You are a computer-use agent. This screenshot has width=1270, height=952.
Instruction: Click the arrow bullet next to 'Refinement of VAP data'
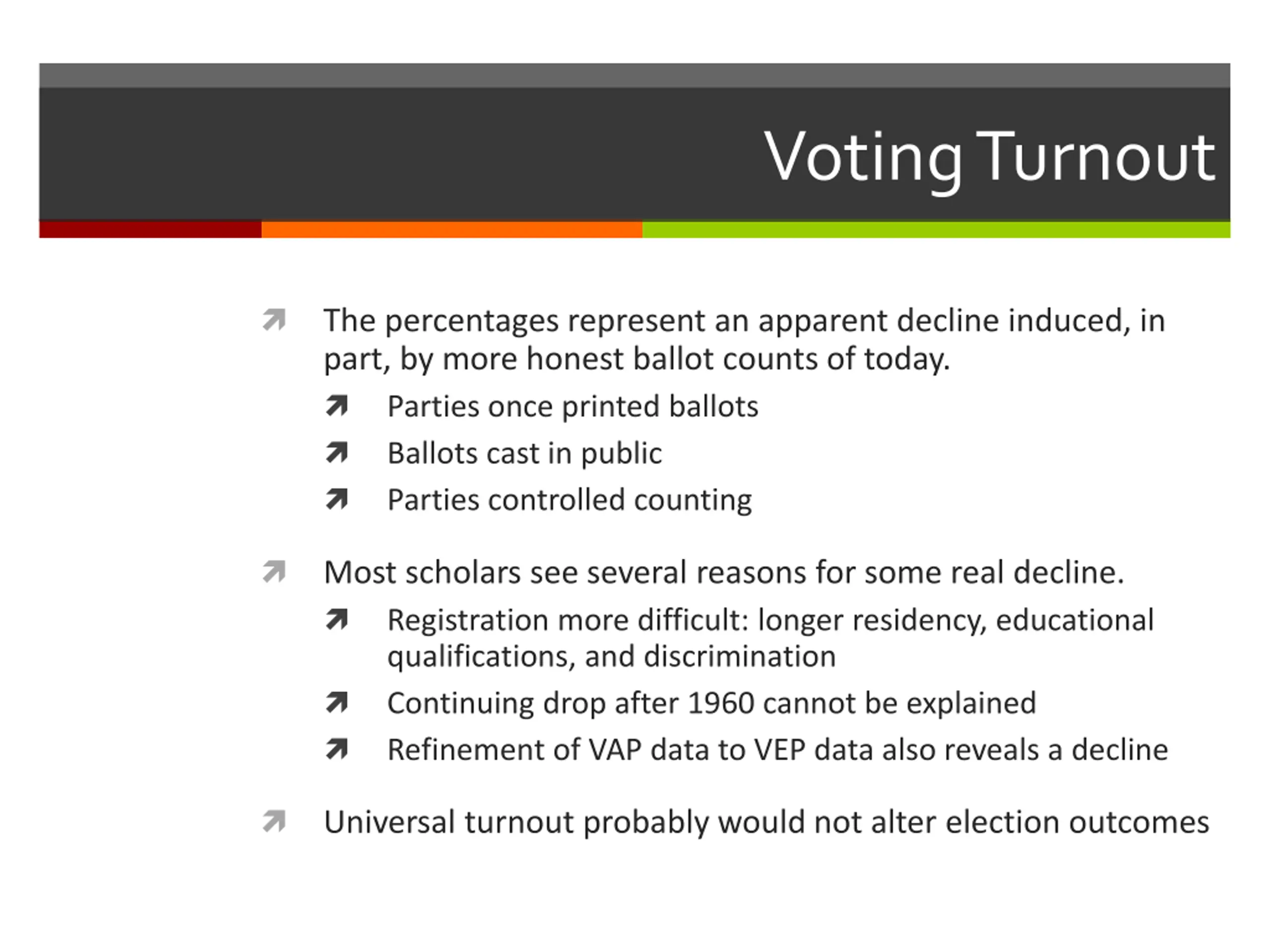(337, 749)
